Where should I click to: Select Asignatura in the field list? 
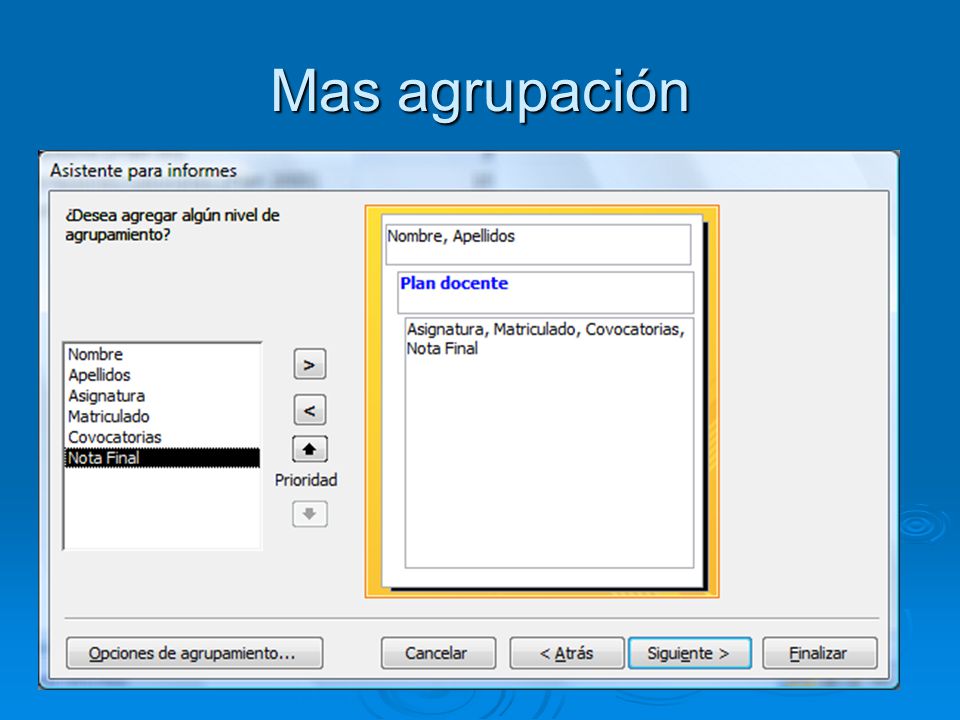click(162, 396)
